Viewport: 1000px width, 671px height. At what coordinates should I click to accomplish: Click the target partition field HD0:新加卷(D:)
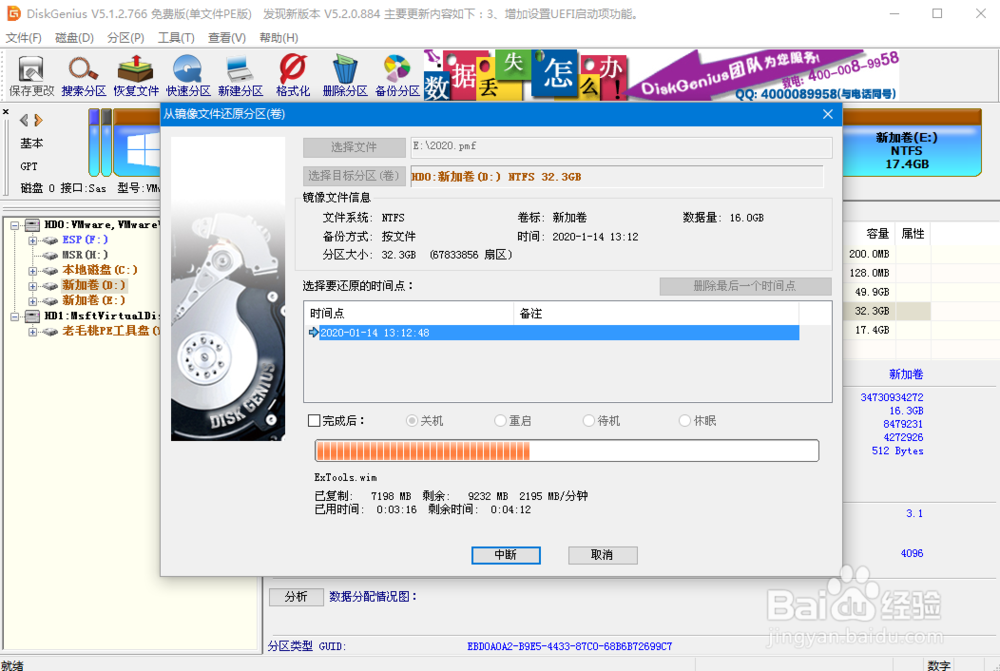(616, 177)
